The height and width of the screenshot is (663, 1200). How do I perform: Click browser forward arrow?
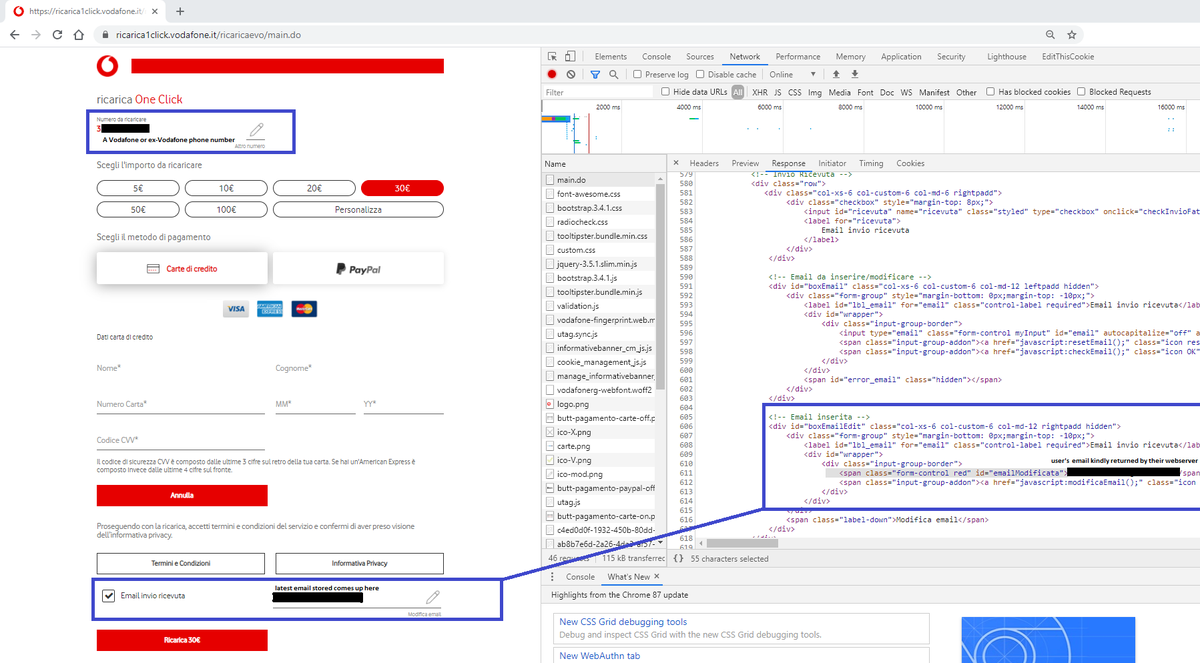pos(36,34)
